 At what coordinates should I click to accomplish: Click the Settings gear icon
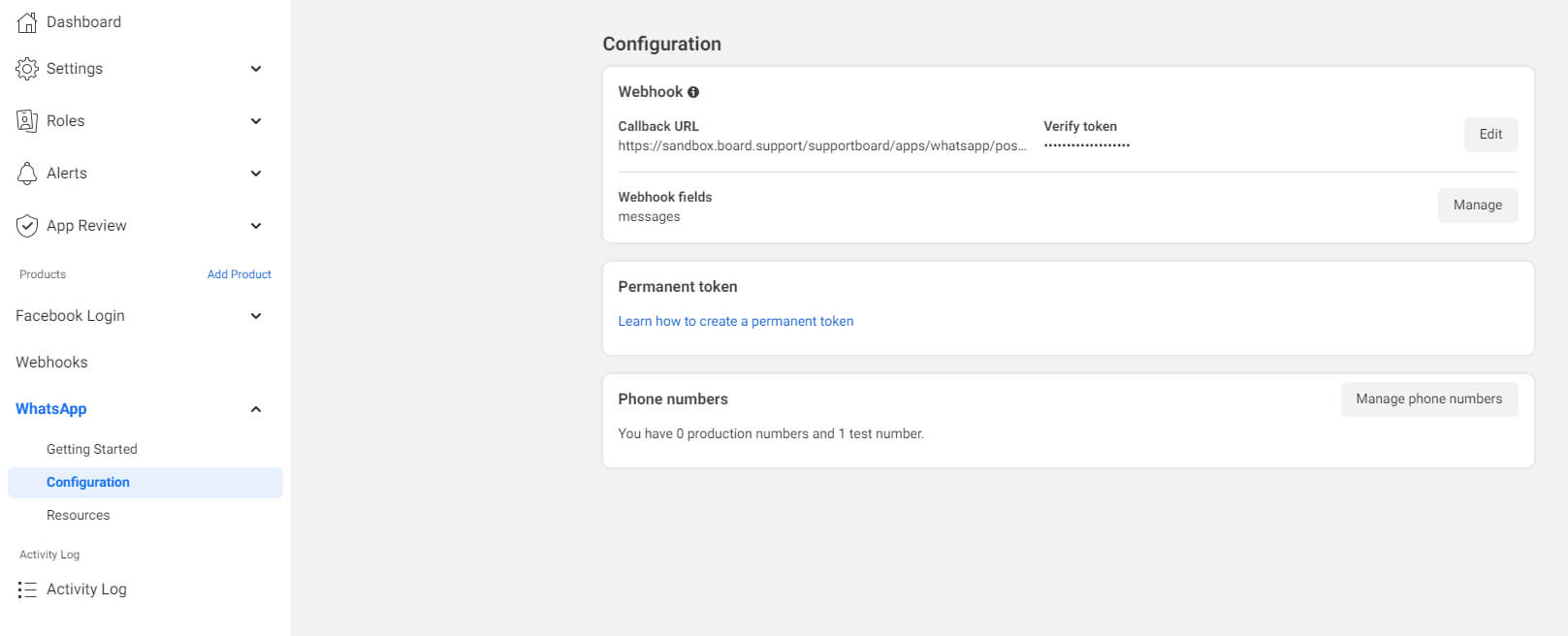tap(27, 69)
